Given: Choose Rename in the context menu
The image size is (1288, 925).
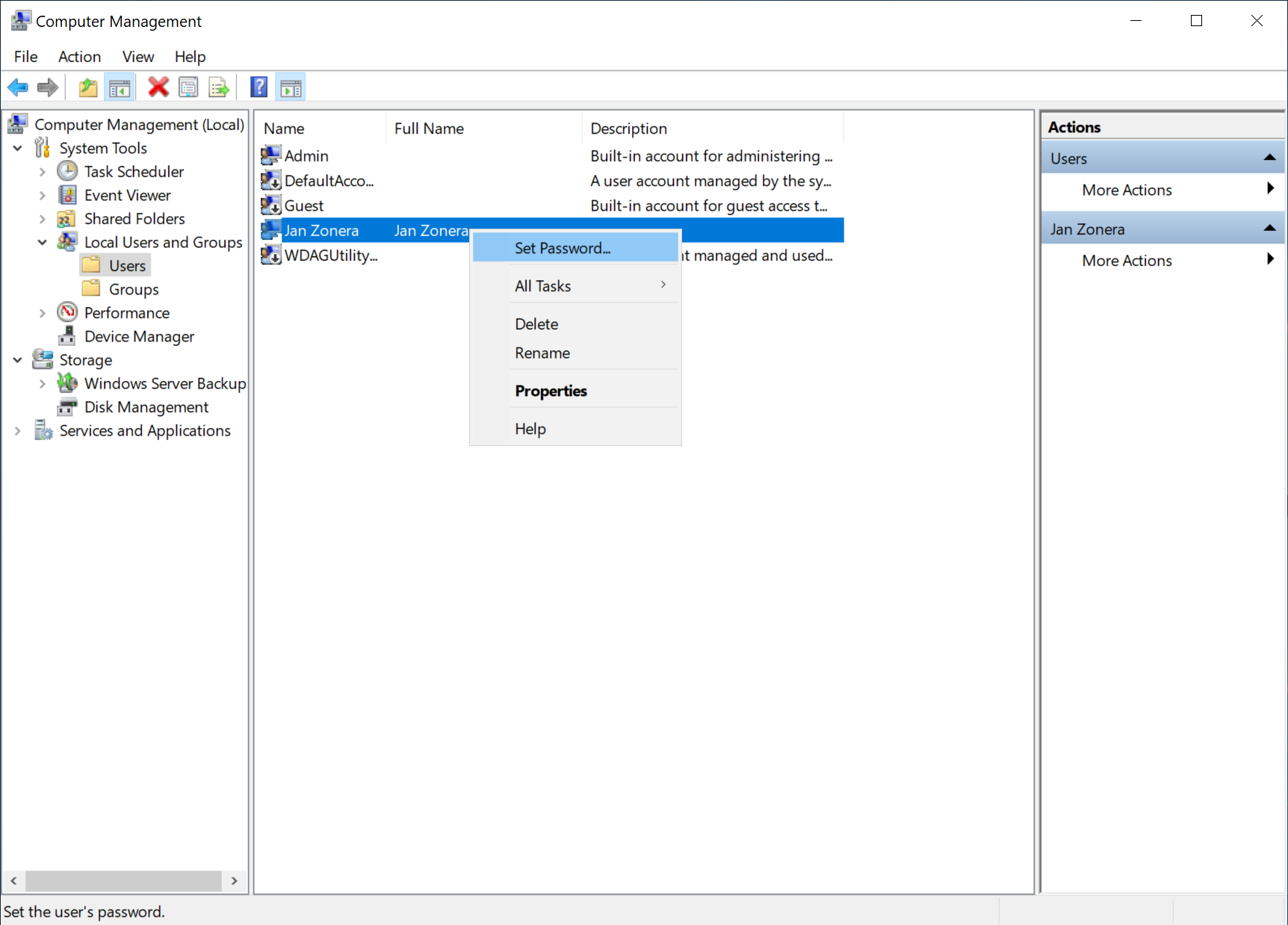Looking at the screenshot, I should point(575,353).
